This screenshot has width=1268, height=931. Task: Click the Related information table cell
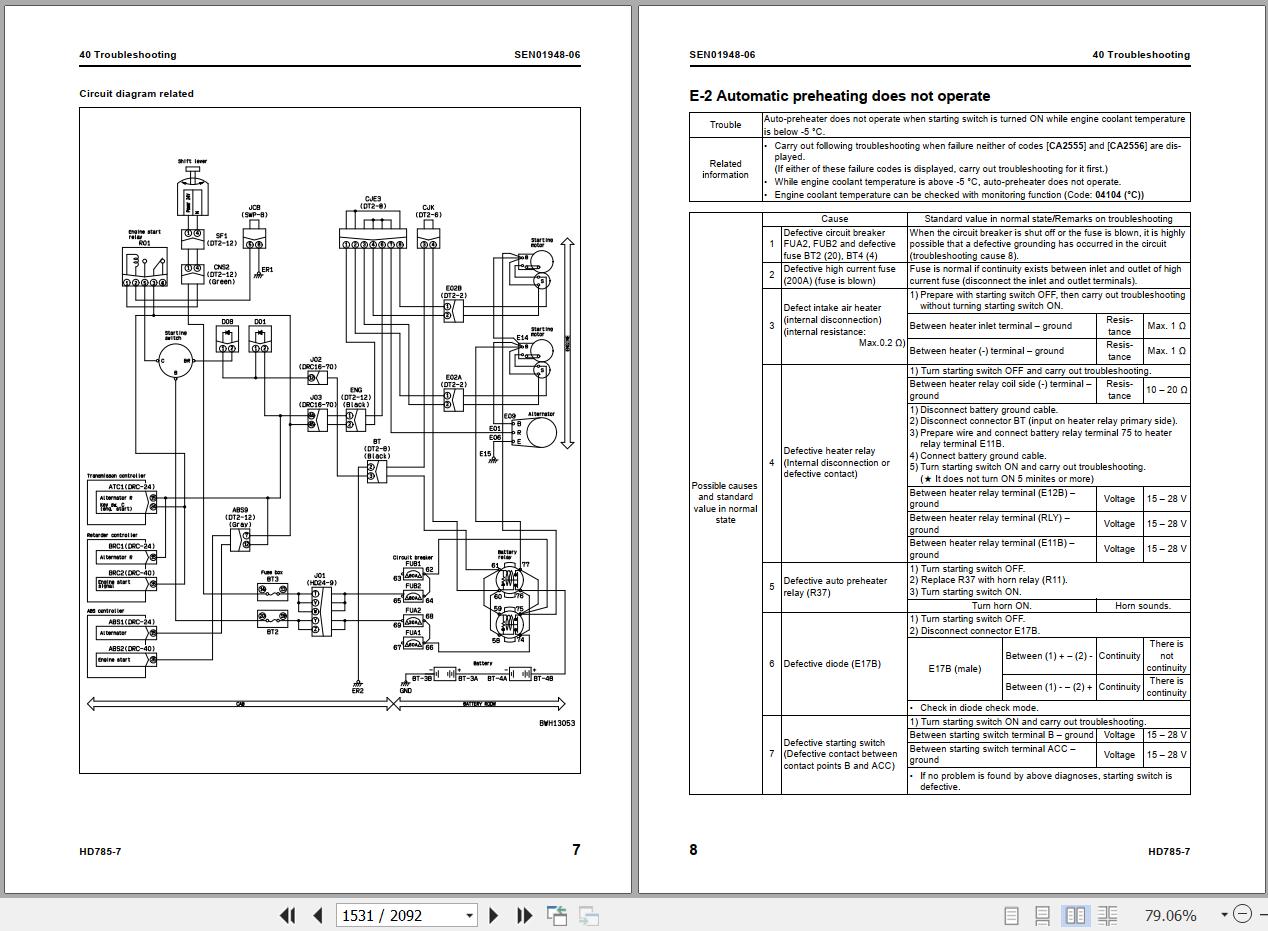click(726, 169)
